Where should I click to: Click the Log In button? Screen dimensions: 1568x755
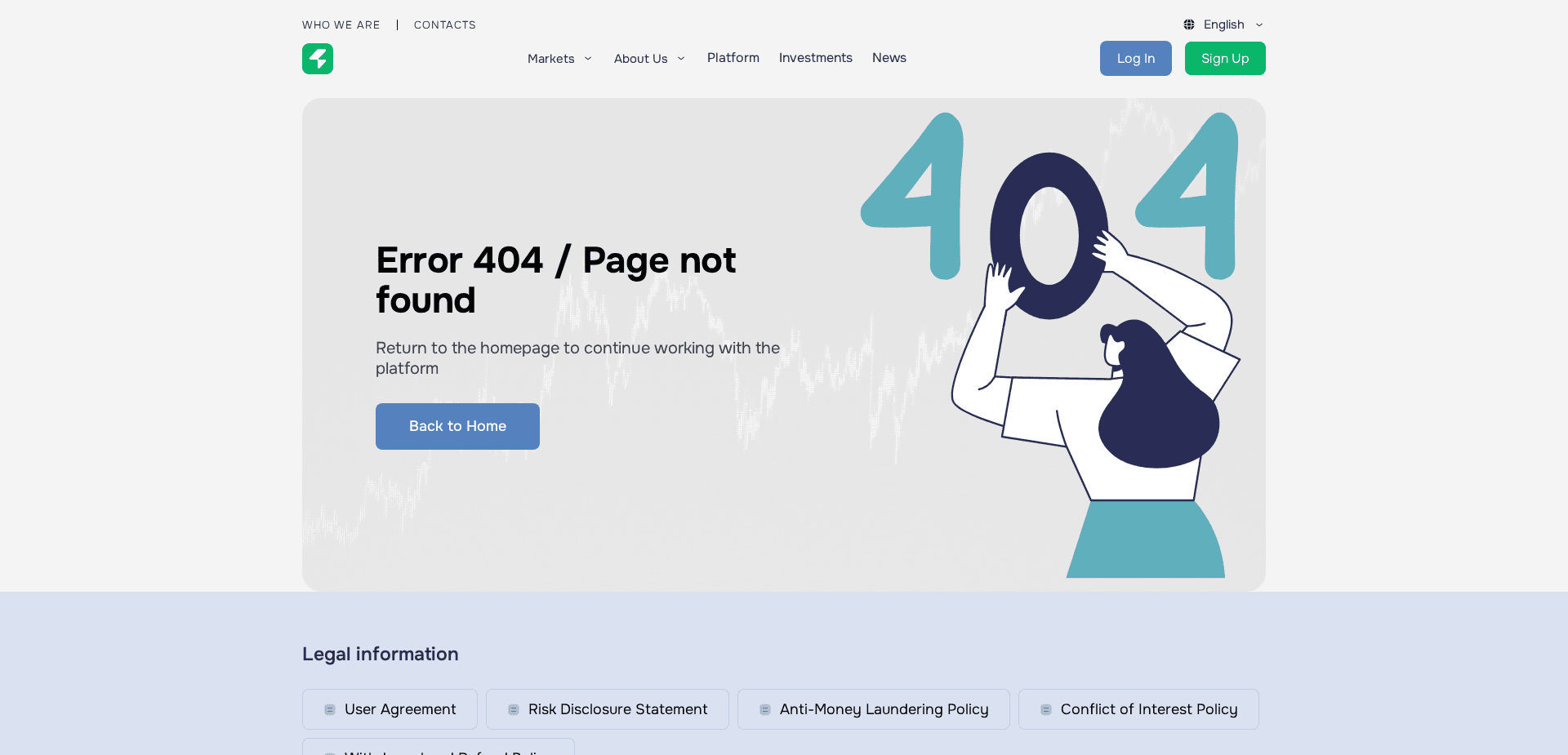1135,58
